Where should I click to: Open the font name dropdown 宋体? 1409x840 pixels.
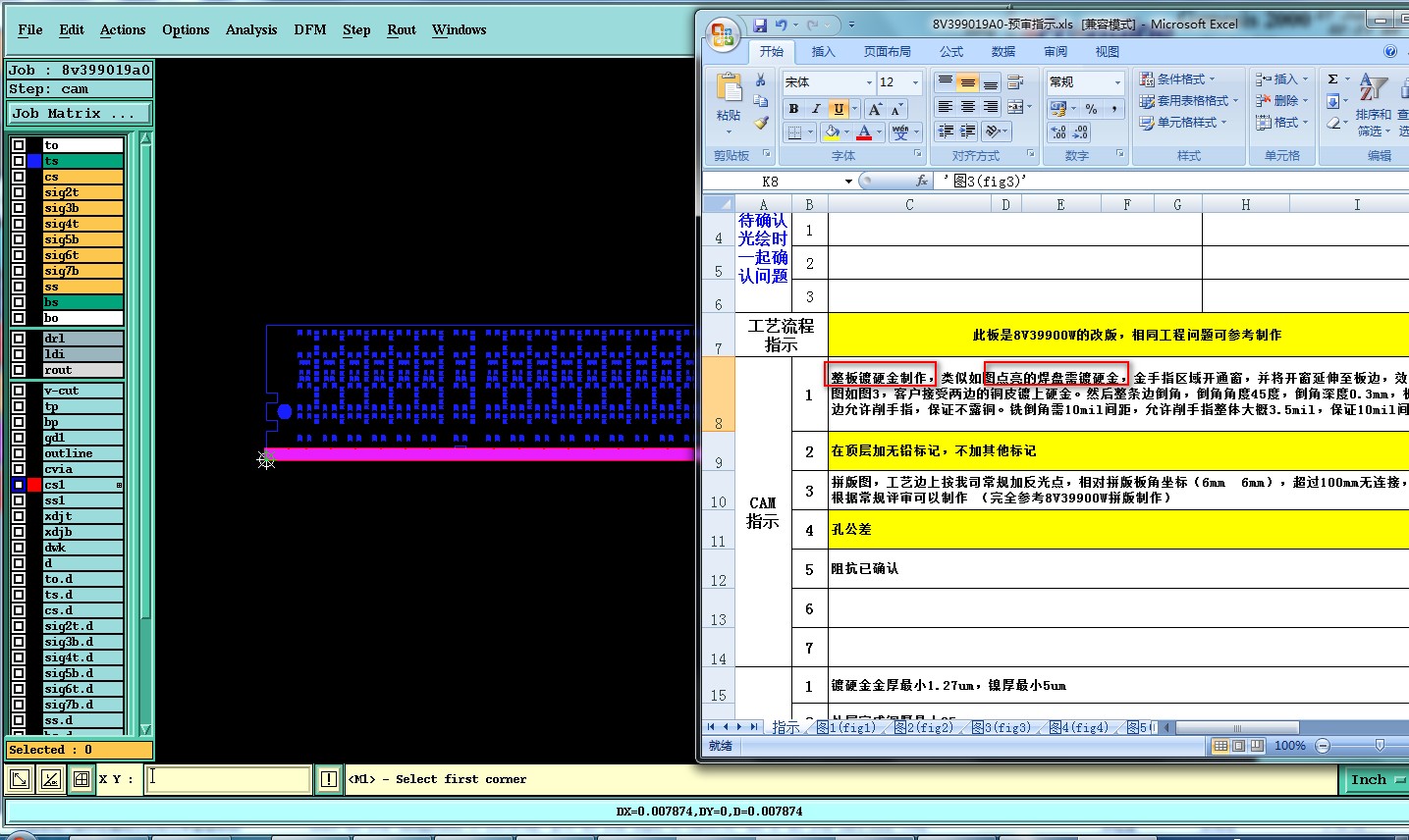(x=869, y=82)
